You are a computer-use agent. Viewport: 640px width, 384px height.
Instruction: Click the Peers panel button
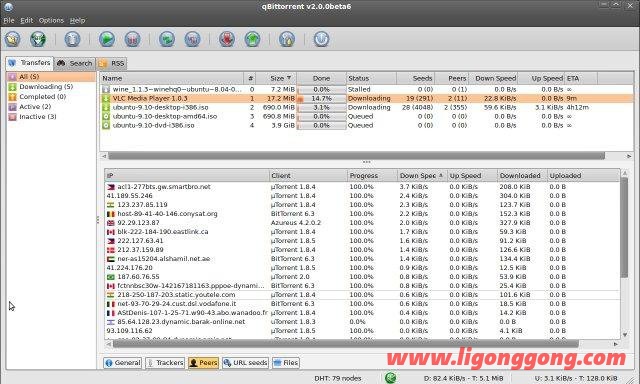tap(203, 362)
